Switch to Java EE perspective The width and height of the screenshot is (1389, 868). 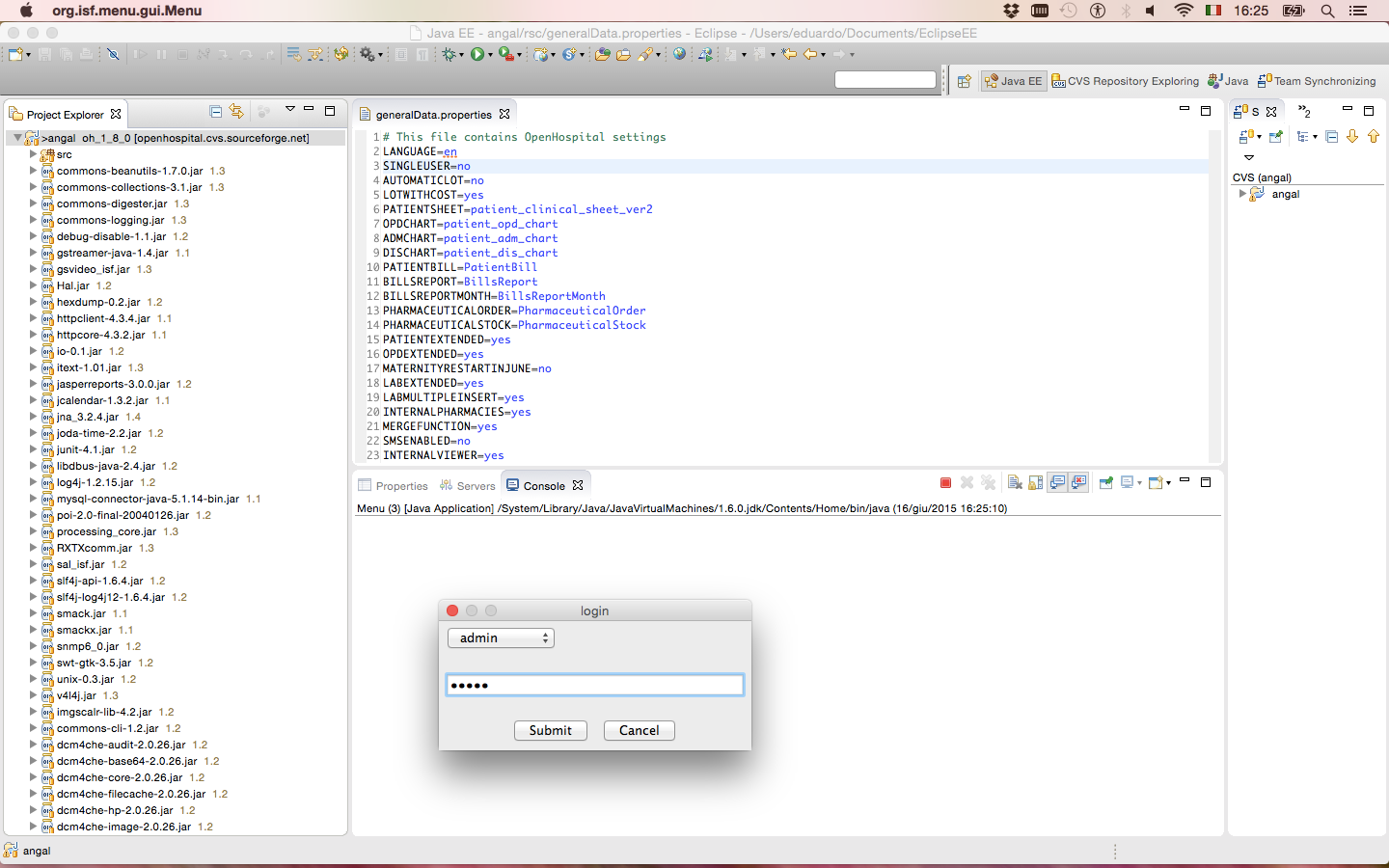[x=1013, y=81]
